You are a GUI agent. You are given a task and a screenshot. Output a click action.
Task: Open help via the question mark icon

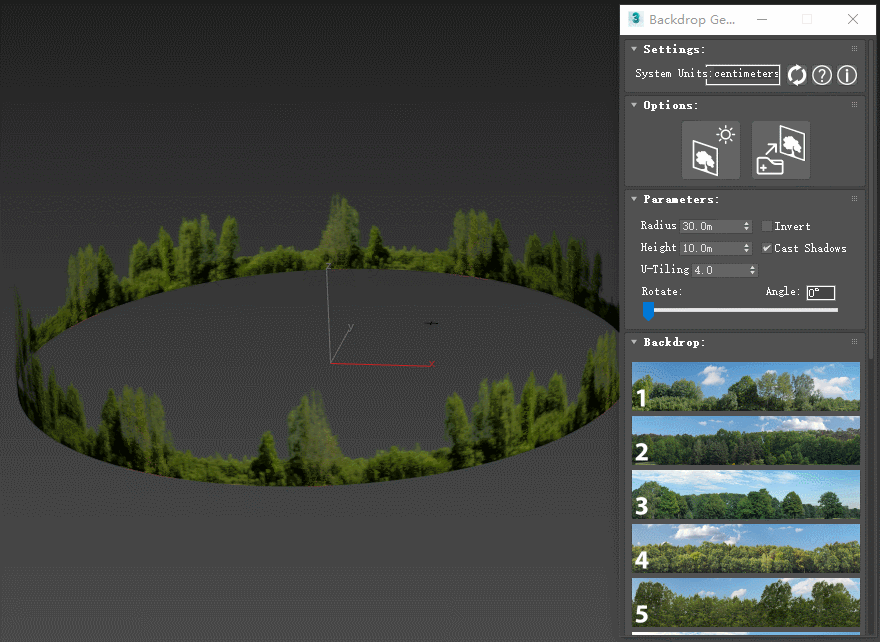[822, 75]
